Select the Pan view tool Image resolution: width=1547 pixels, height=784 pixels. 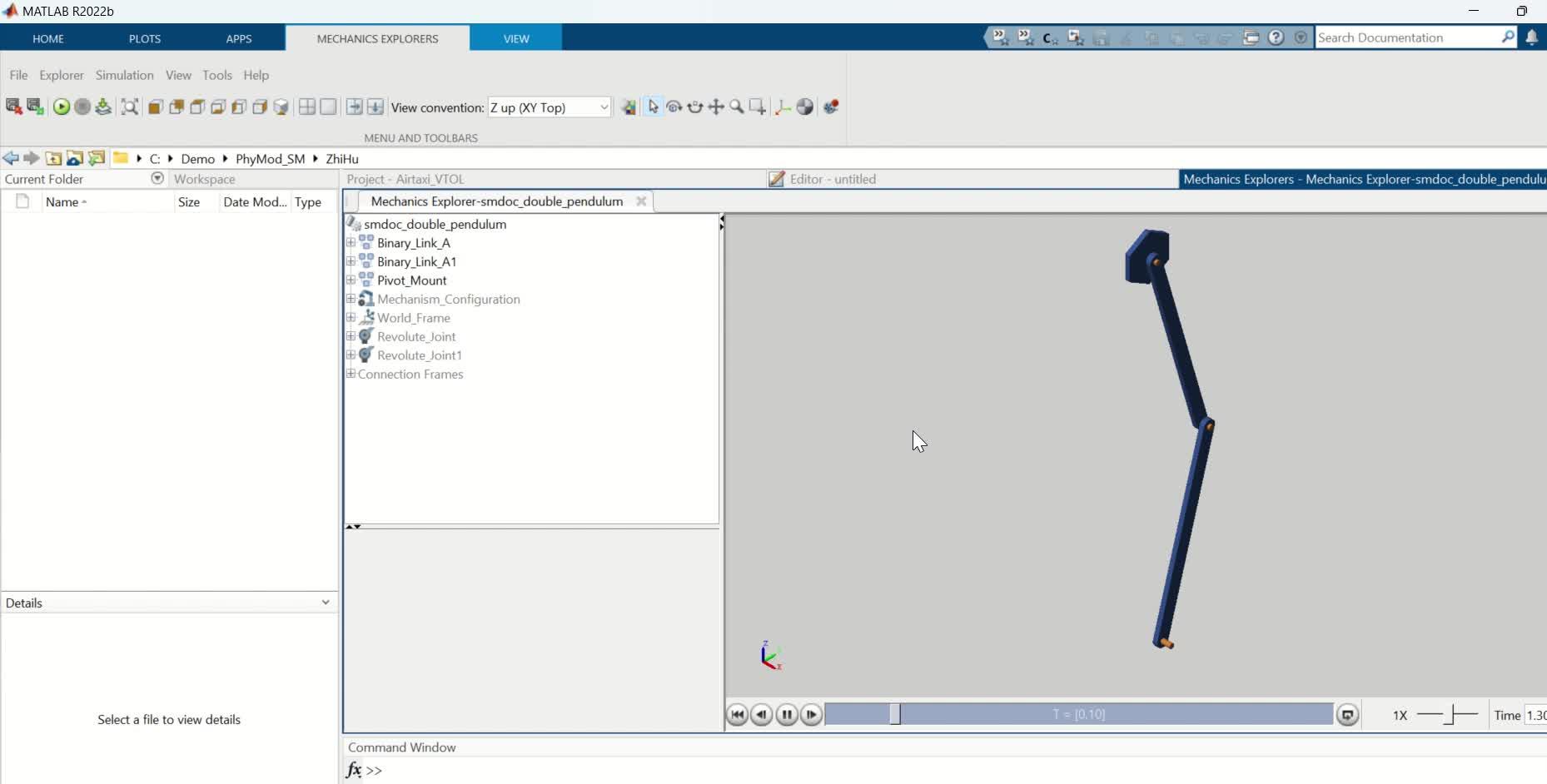coord(716,107)
